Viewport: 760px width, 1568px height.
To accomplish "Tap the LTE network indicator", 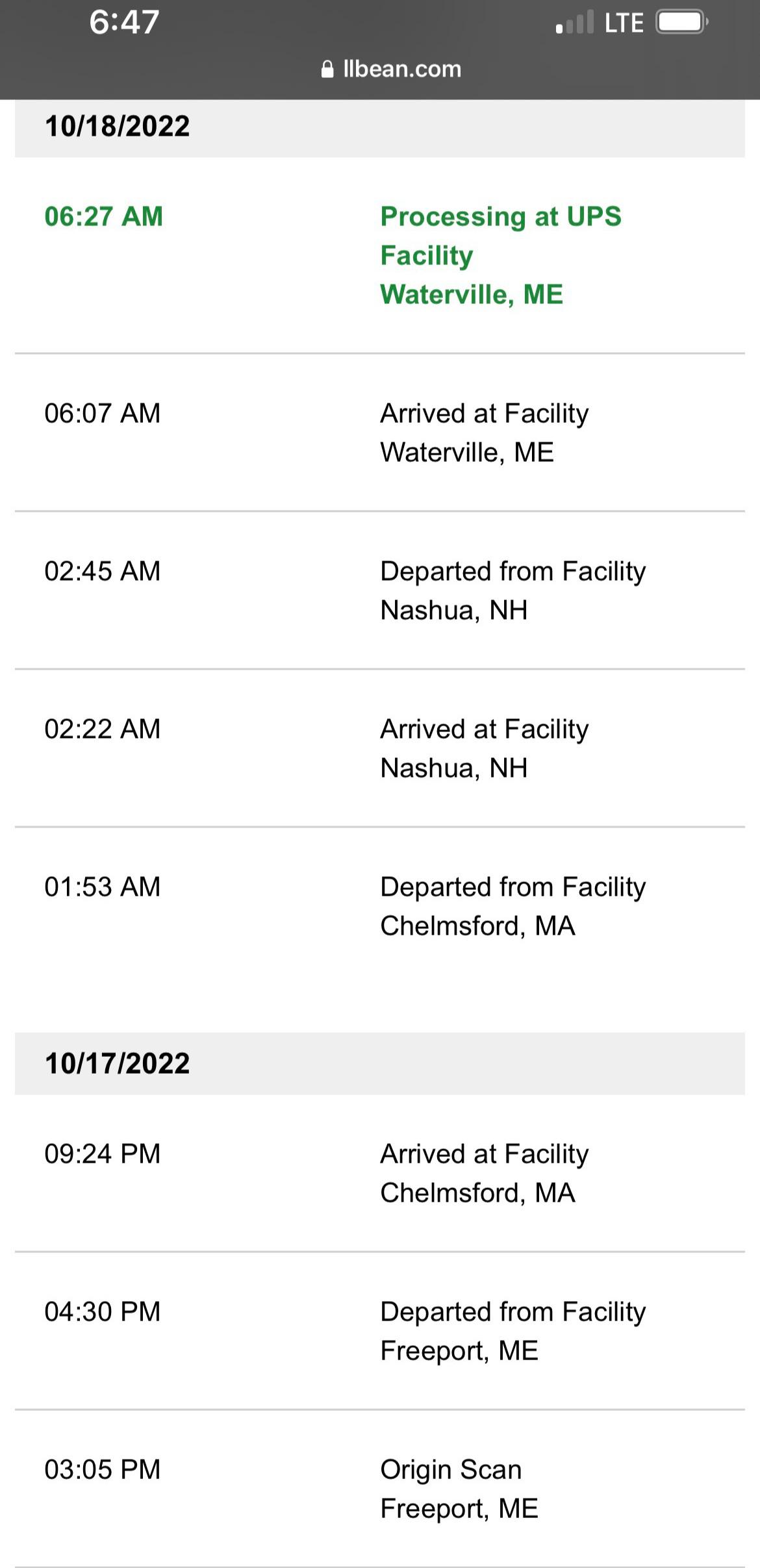I will click(x=624, y=23).
